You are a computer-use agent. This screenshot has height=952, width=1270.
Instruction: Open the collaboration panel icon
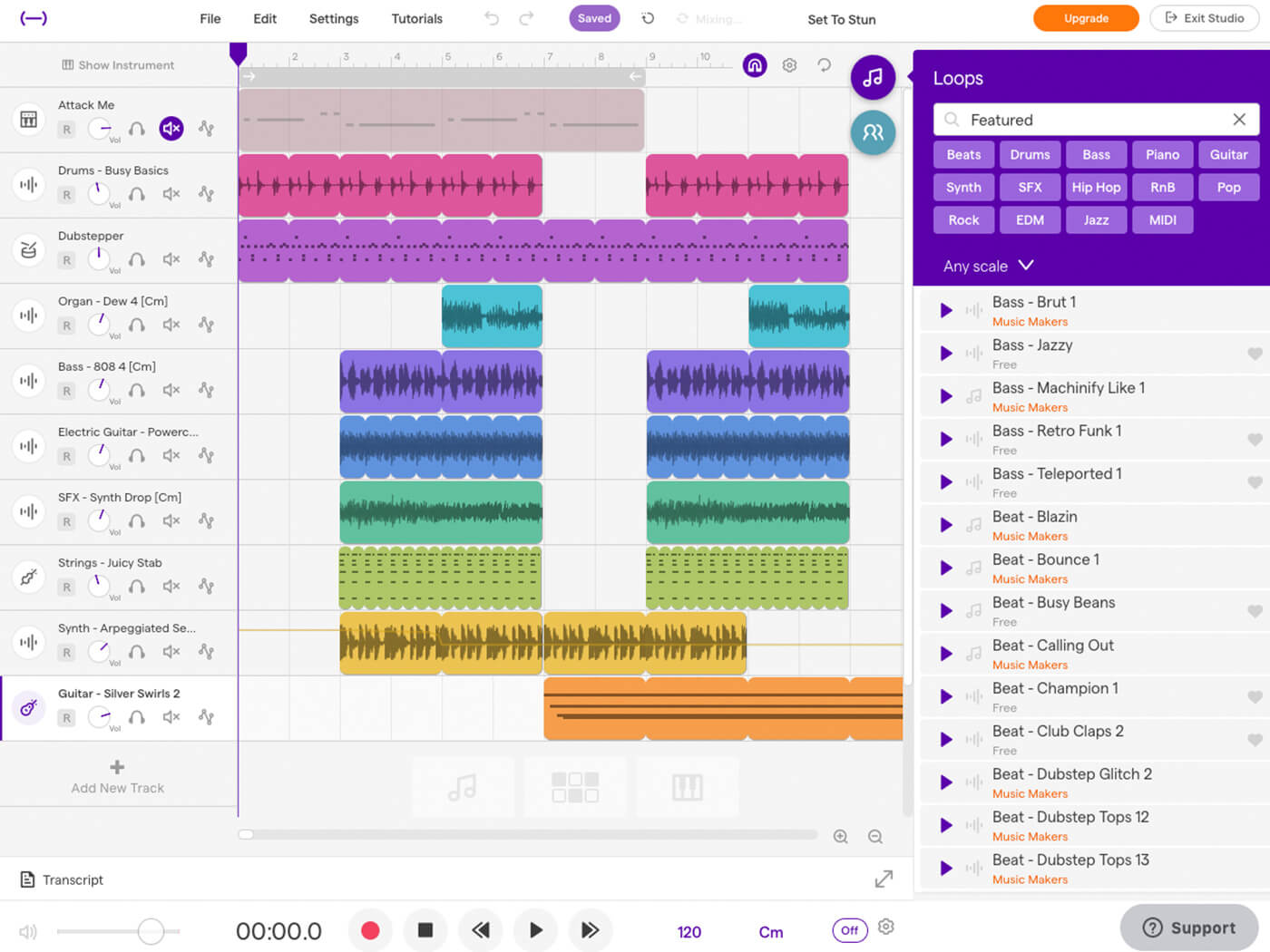(x=872, y=132)
